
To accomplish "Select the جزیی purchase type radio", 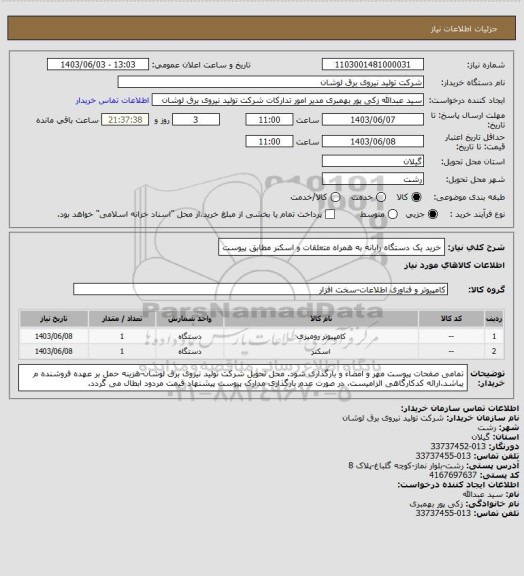I will tap(433, 214).
